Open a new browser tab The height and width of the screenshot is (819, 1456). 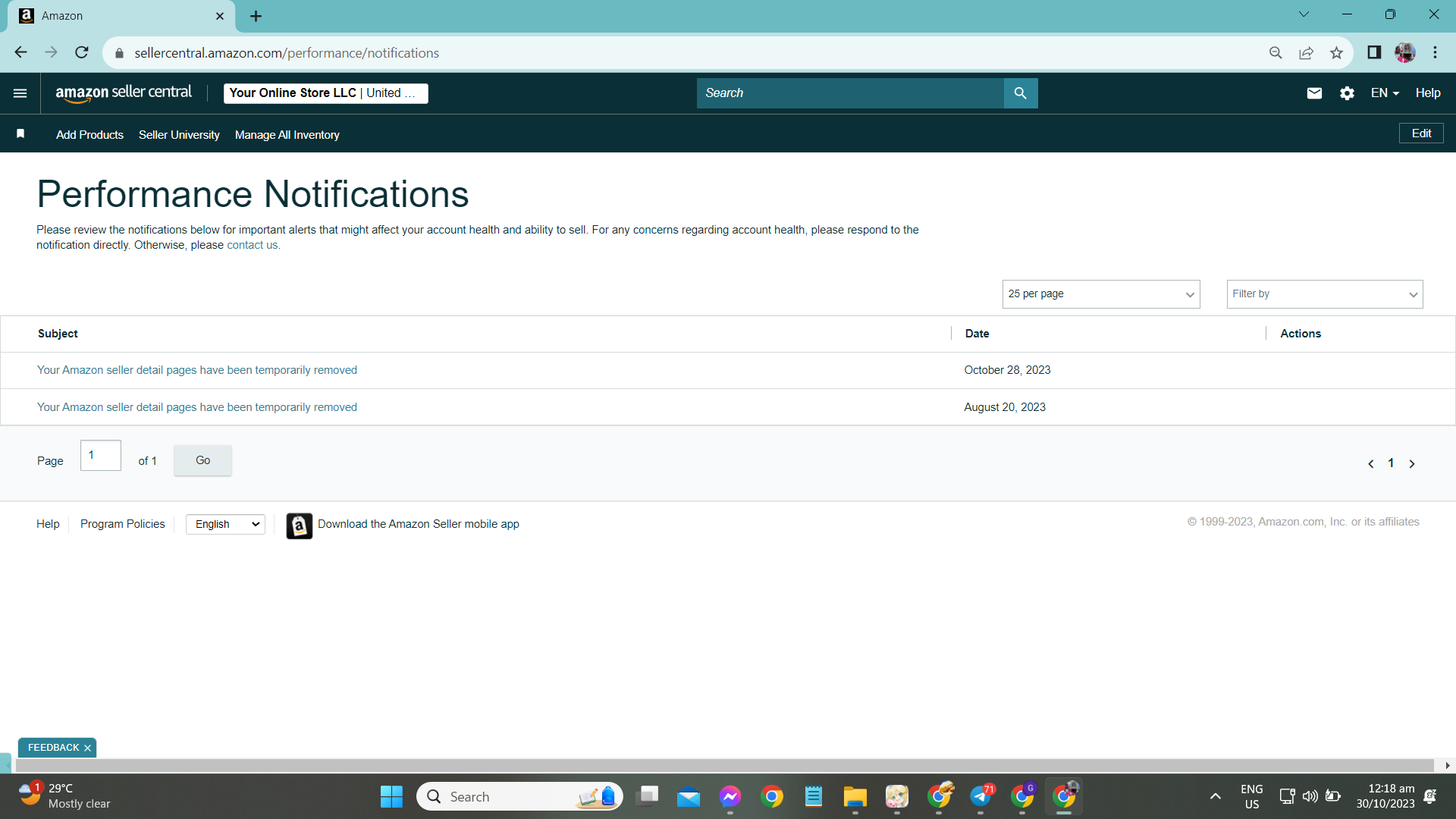click(256, 16)
